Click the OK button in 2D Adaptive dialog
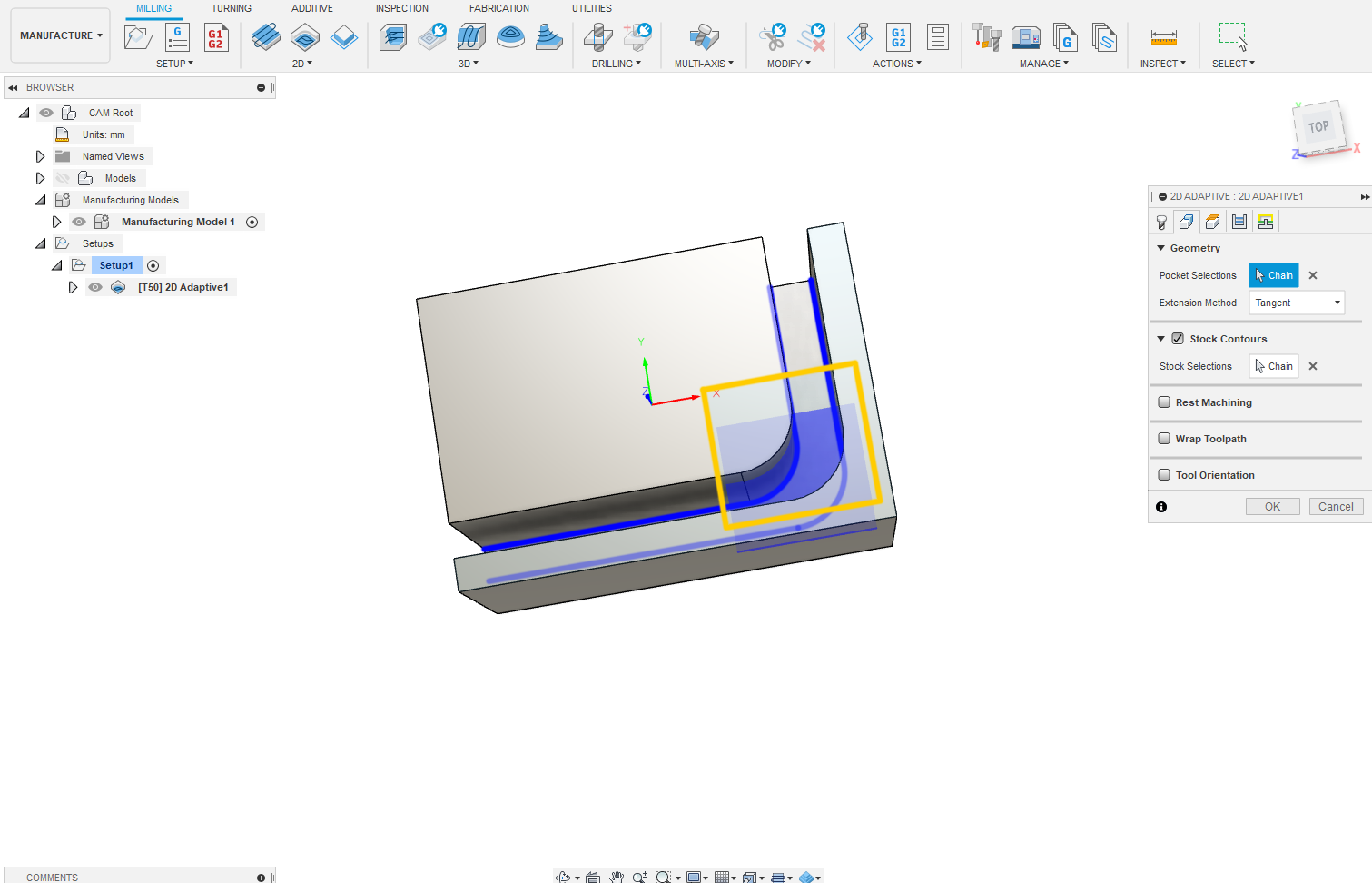 [x=1272, y=507]
